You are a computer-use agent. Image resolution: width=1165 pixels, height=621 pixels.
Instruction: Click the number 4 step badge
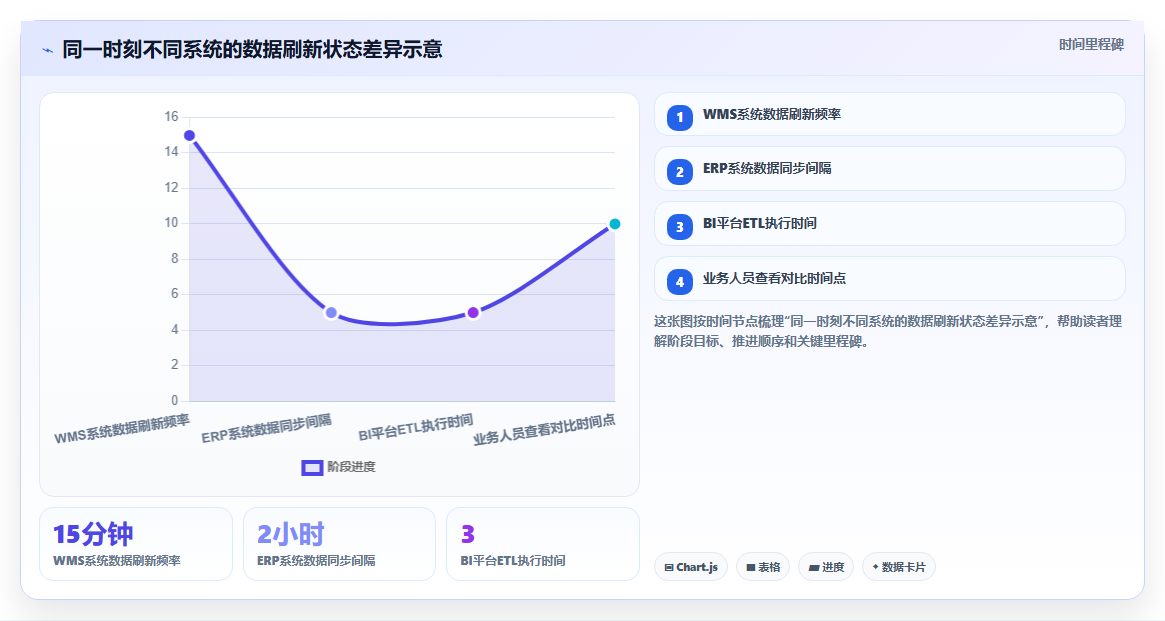pos(680,282)
